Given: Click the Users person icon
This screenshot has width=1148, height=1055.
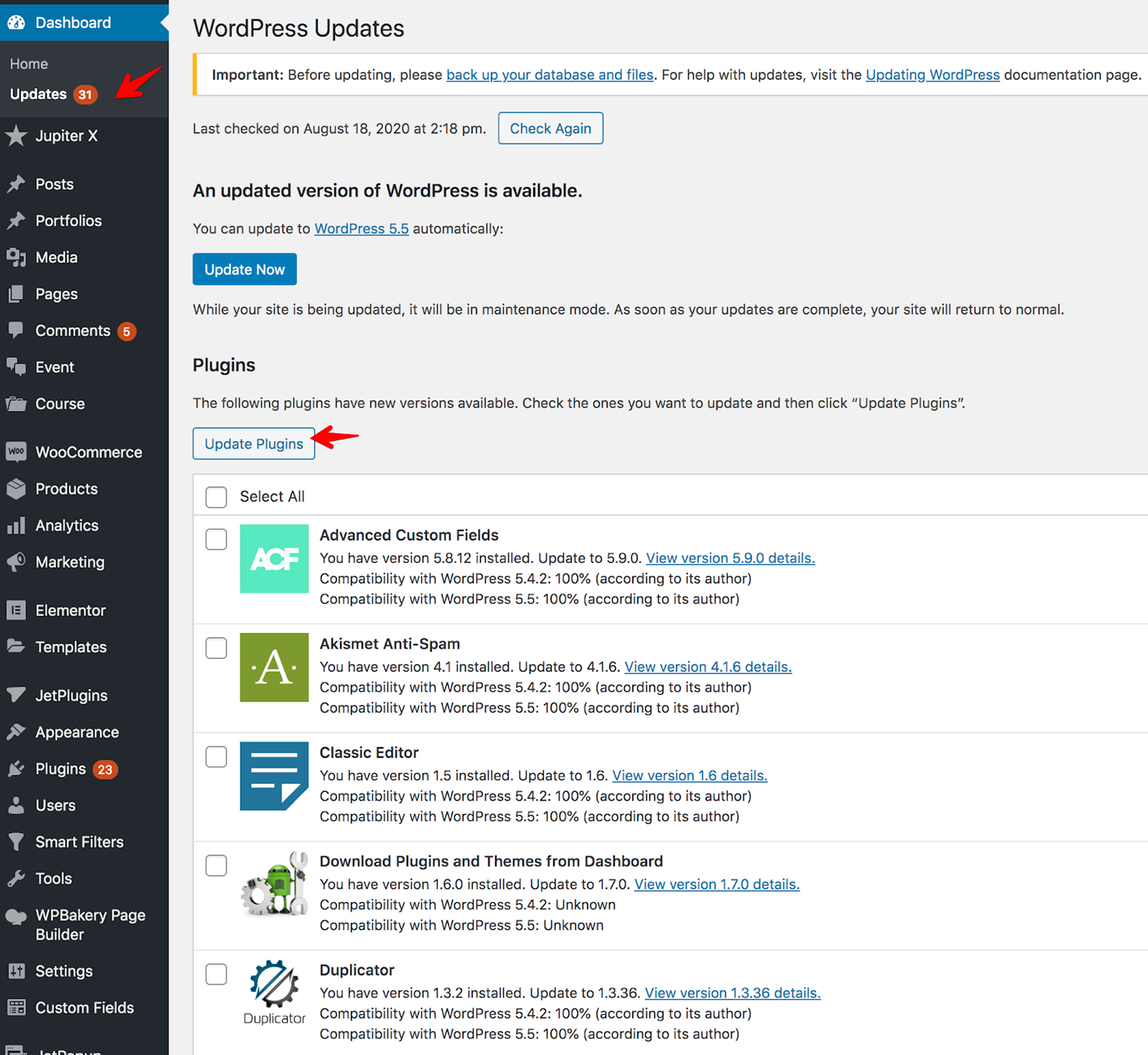Looking at the screenshot, I should coord(17,806).
